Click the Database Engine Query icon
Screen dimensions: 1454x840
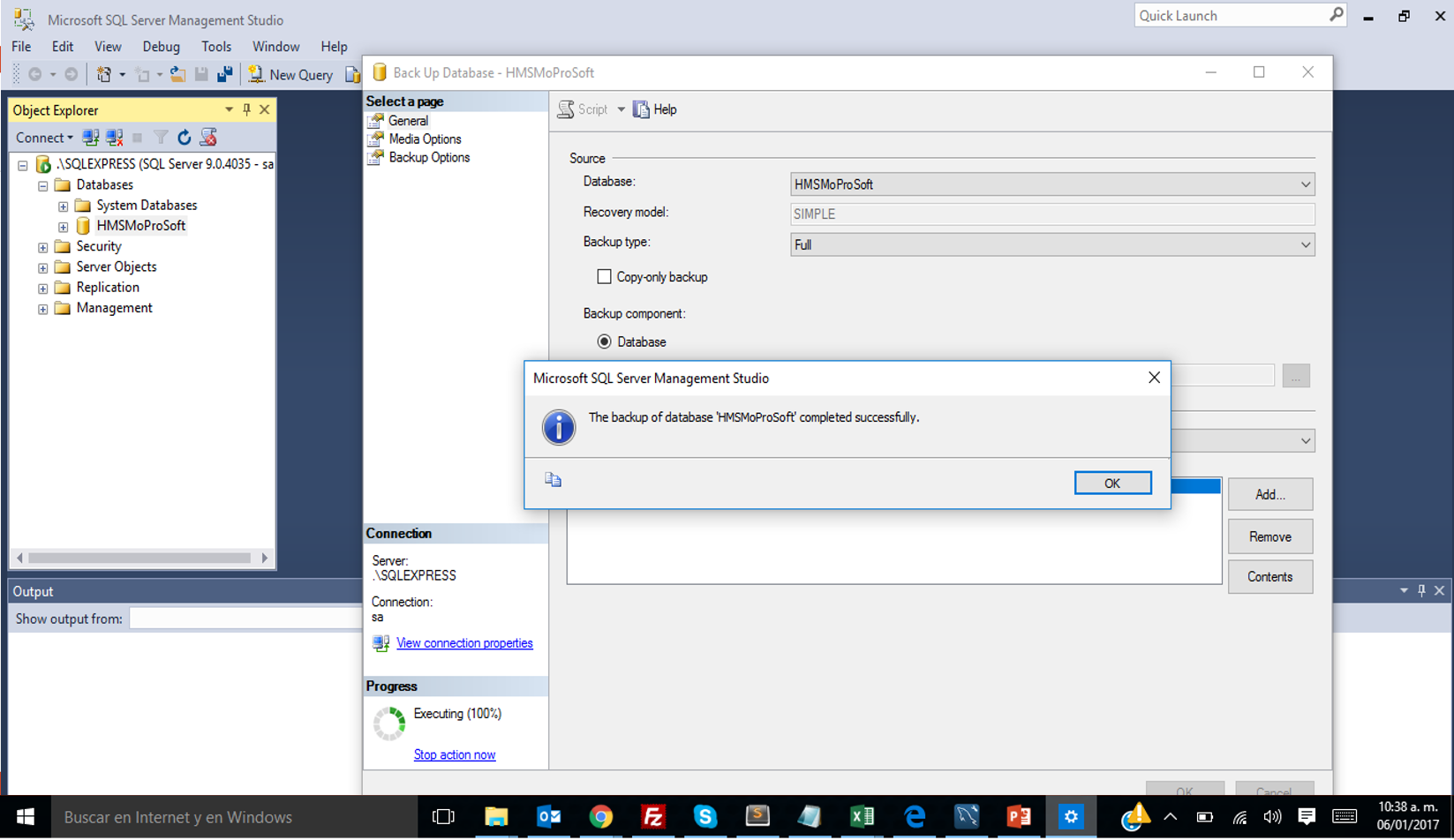click(352, 75)
